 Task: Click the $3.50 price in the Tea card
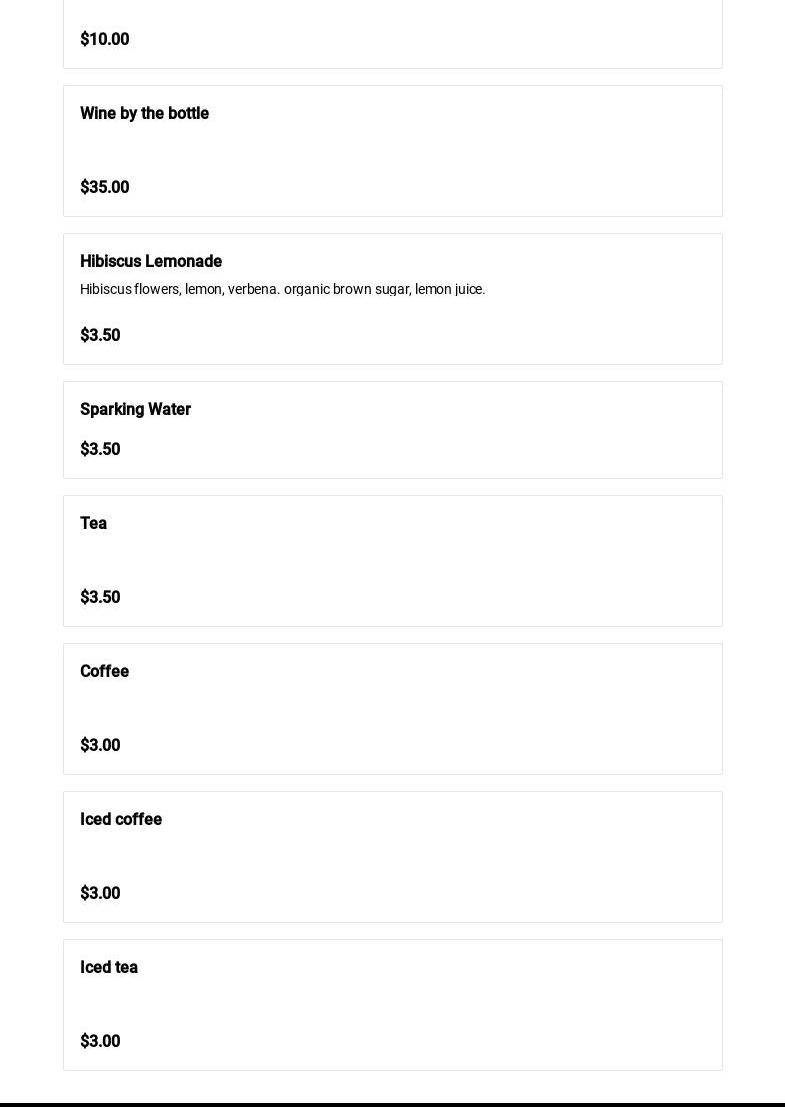click(100, 597)
